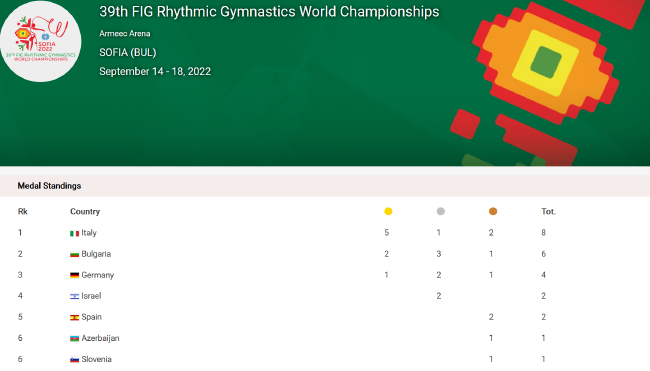Open the Bulgaria country link
The image size is (650, 371).
(x=96, y=254)
